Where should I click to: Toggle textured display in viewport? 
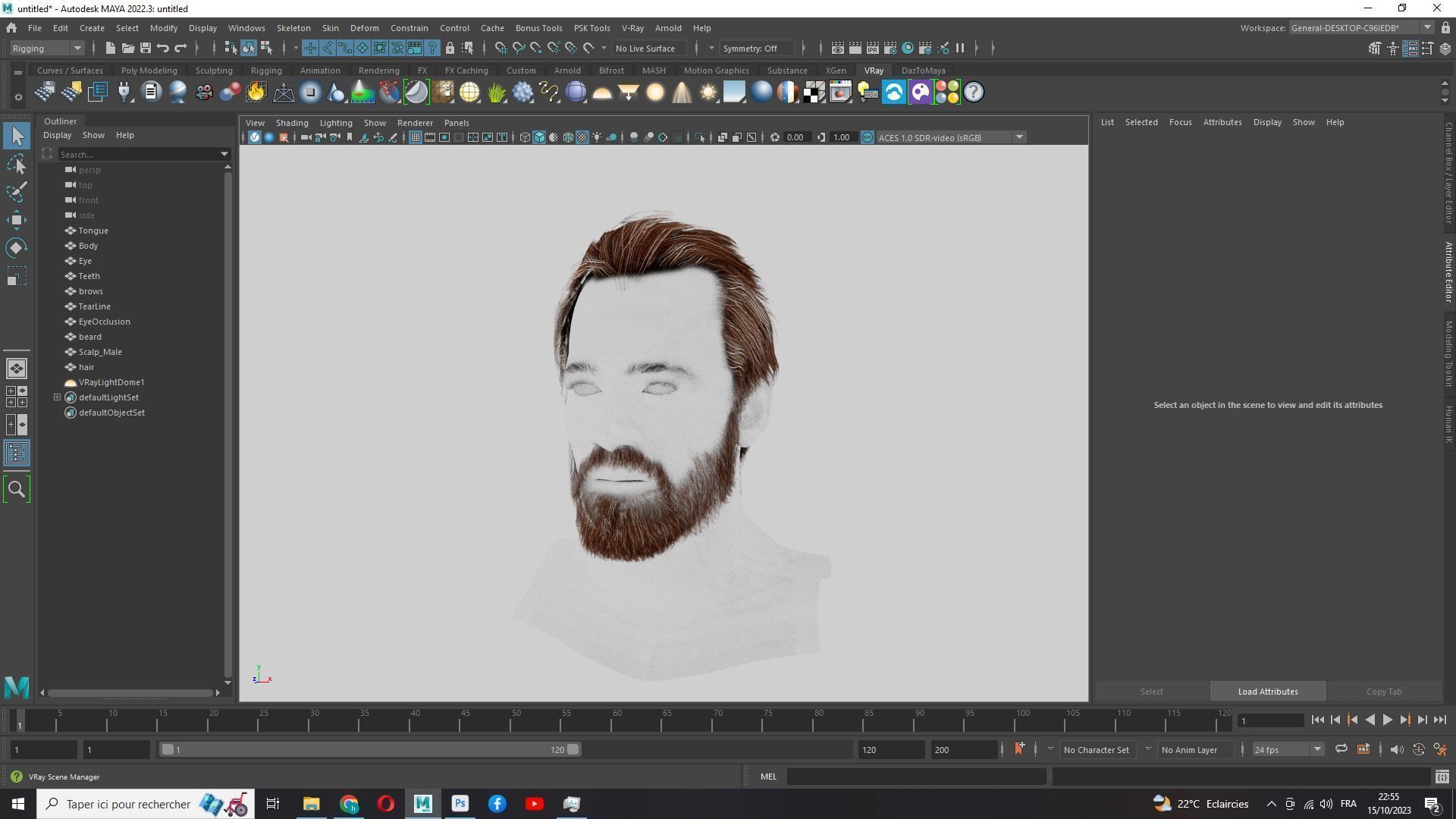click(x=582, y=138)
